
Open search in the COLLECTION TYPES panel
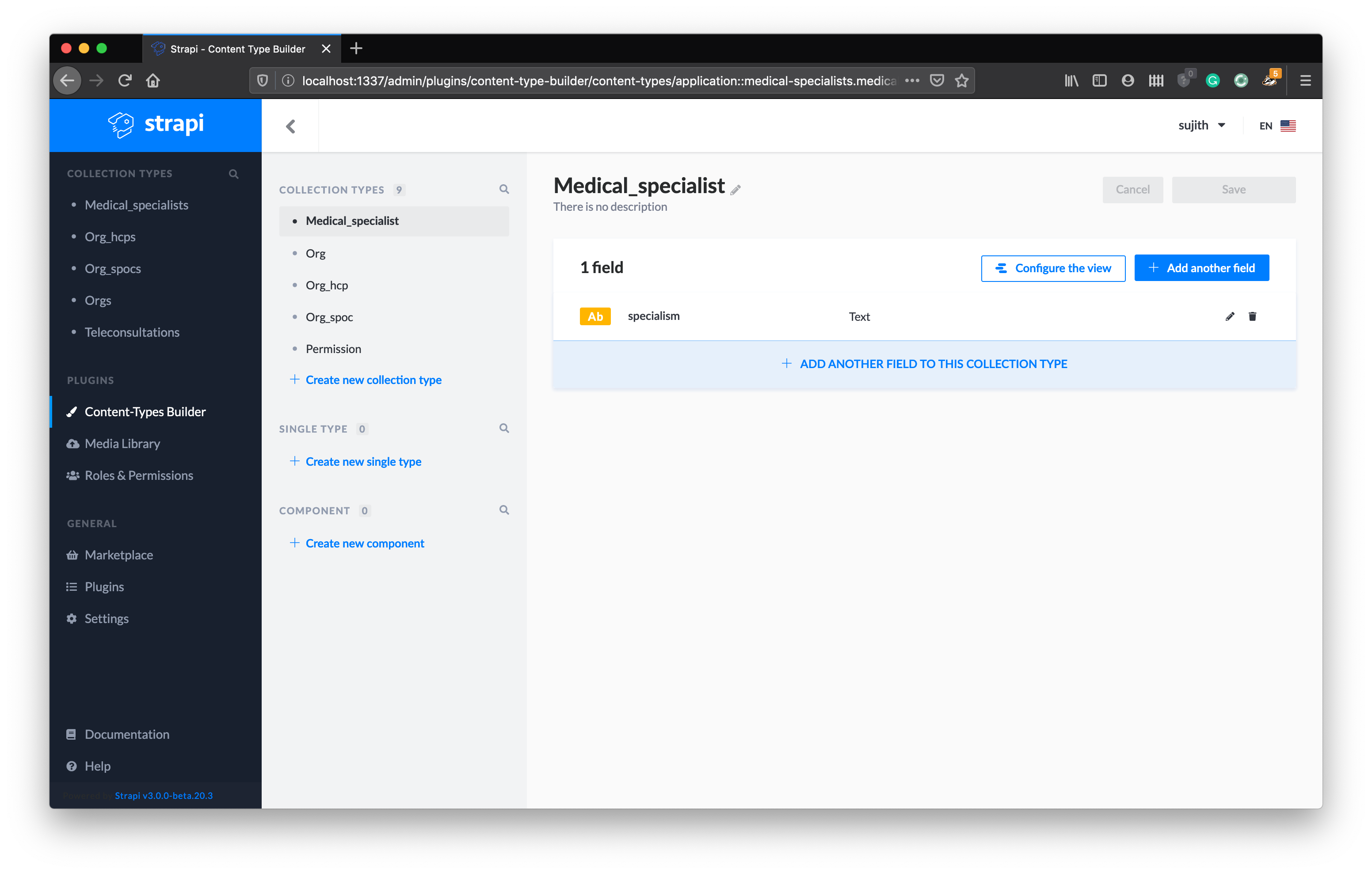[x=504, y=189]
